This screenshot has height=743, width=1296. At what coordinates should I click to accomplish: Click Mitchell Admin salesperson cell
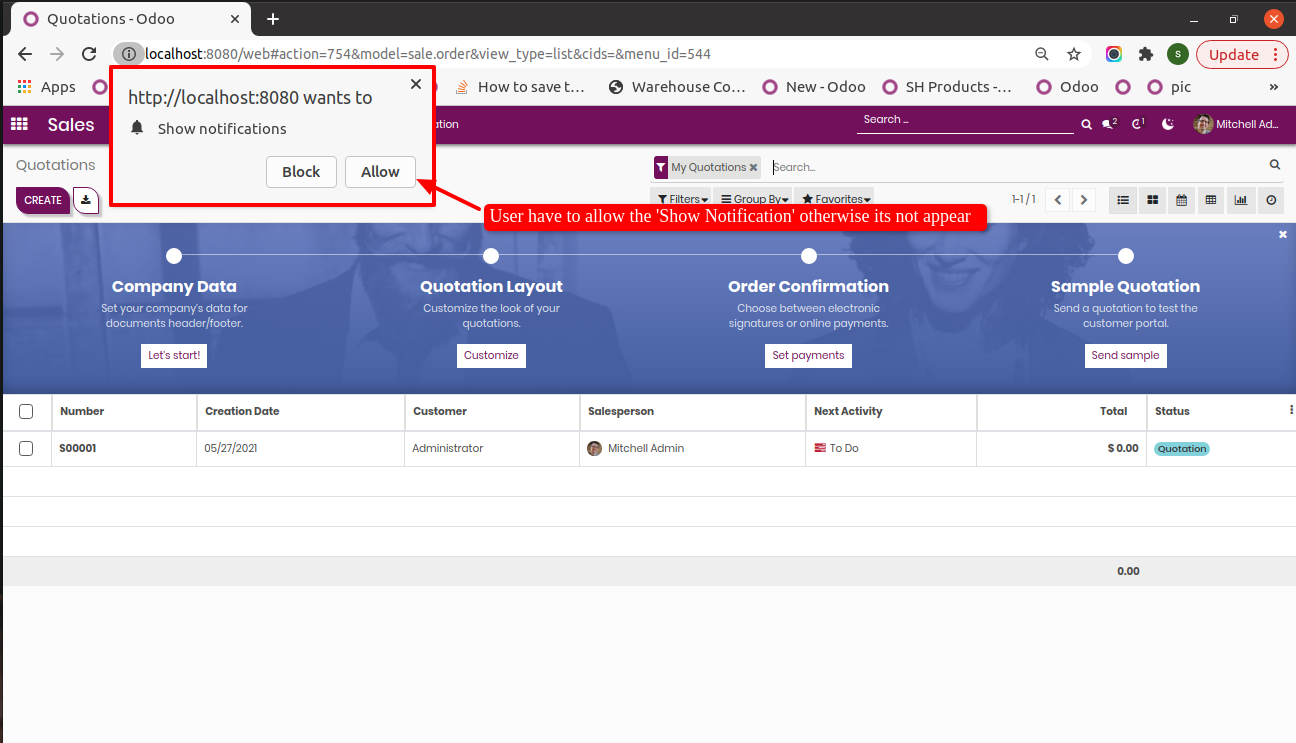point(693,448)
